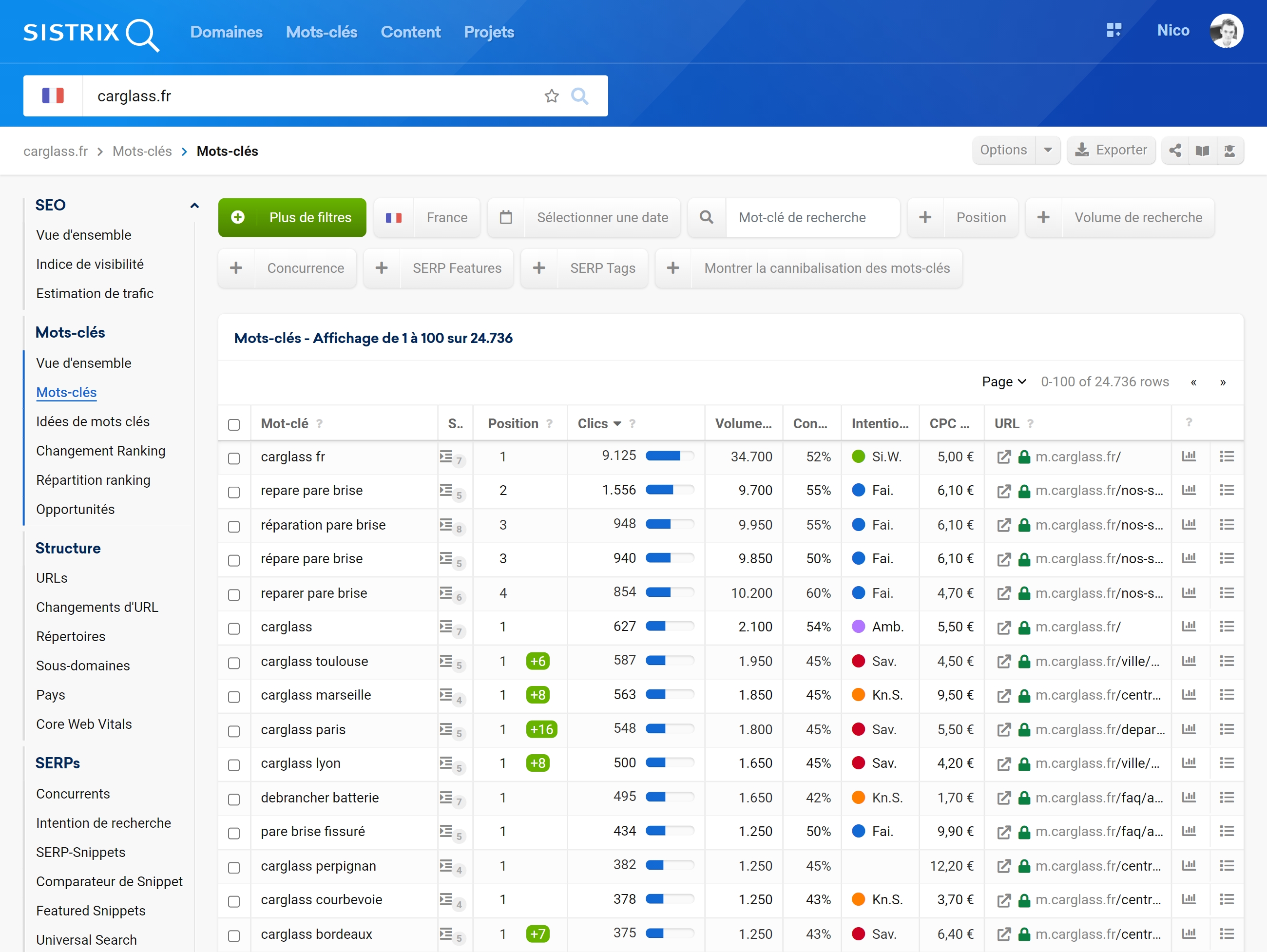This screenshot has height=952, width=1267.
Task: Toggle the select-all checkbox in table header
Action: [x=234, y=424]
